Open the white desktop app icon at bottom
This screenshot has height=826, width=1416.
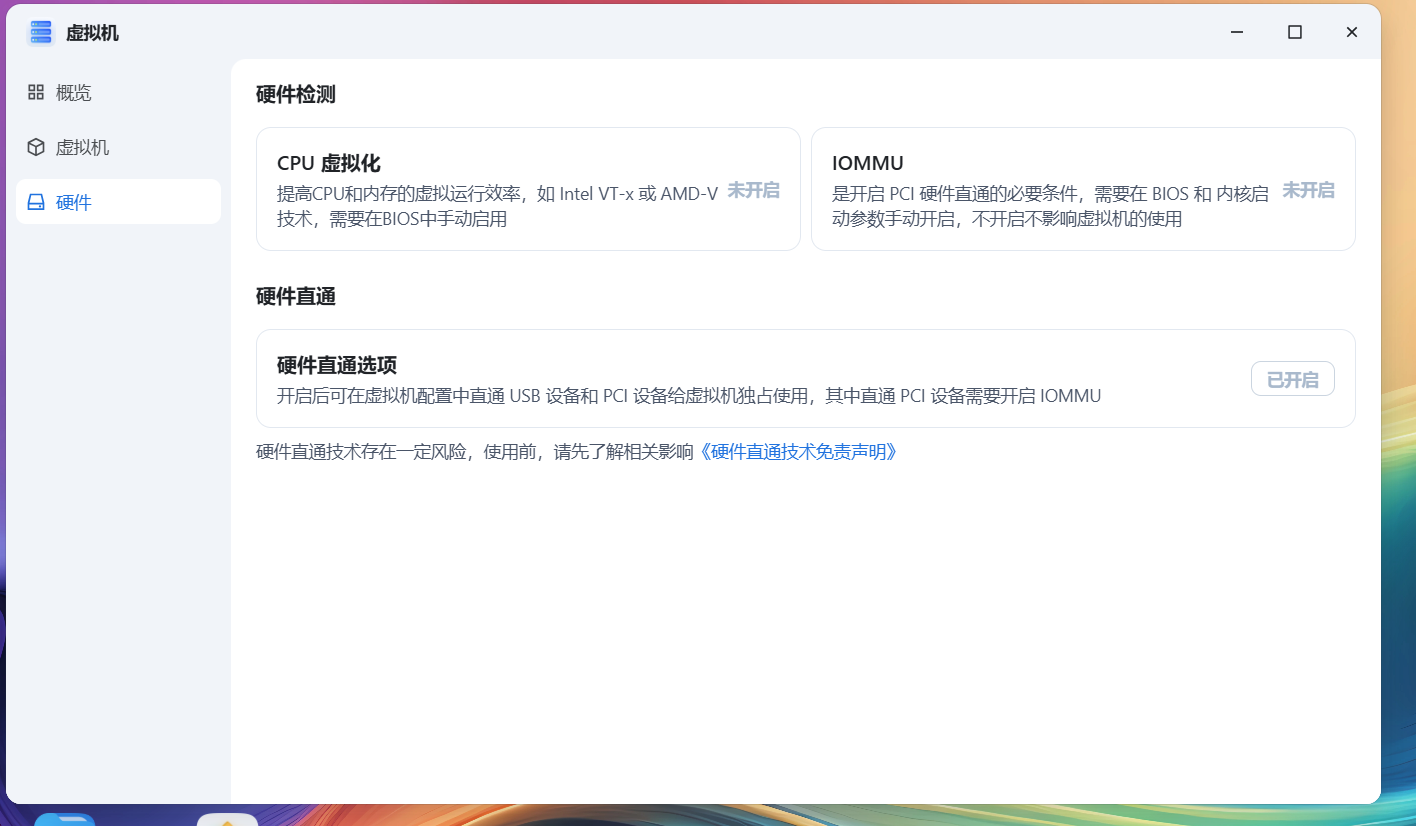click(x=227, y=819)
